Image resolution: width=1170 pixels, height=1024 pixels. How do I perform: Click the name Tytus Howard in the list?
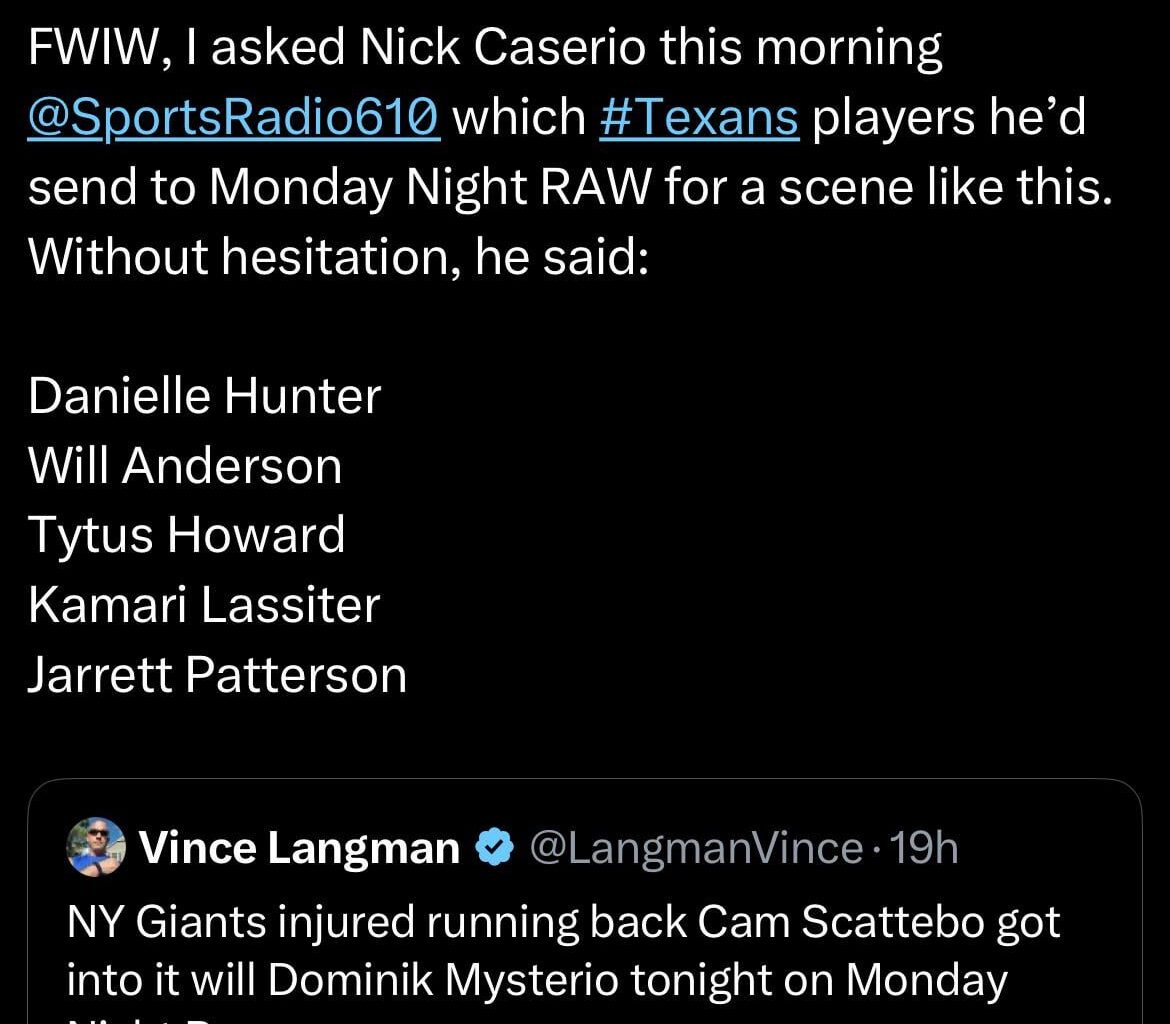point(186,535)
